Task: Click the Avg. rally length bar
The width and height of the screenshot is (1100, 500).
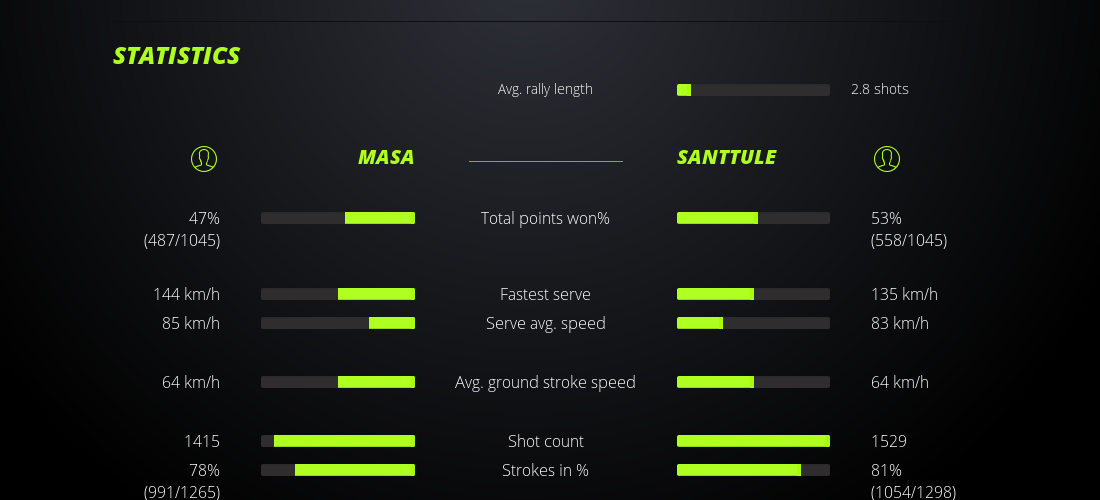Action: (x=753, y=90)
